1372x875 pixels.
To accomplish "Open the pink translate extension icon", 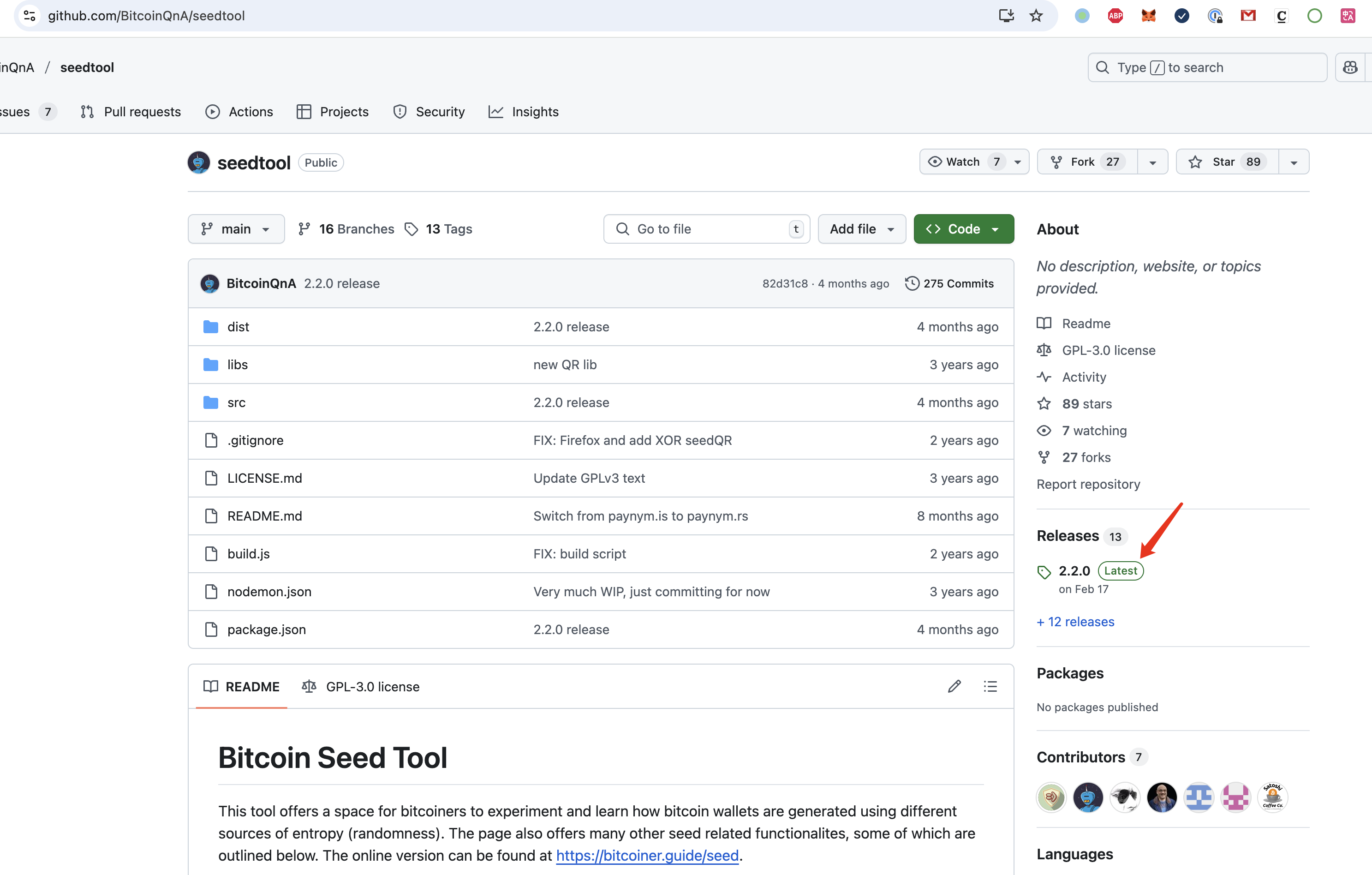I will (x=1348, y=16).
